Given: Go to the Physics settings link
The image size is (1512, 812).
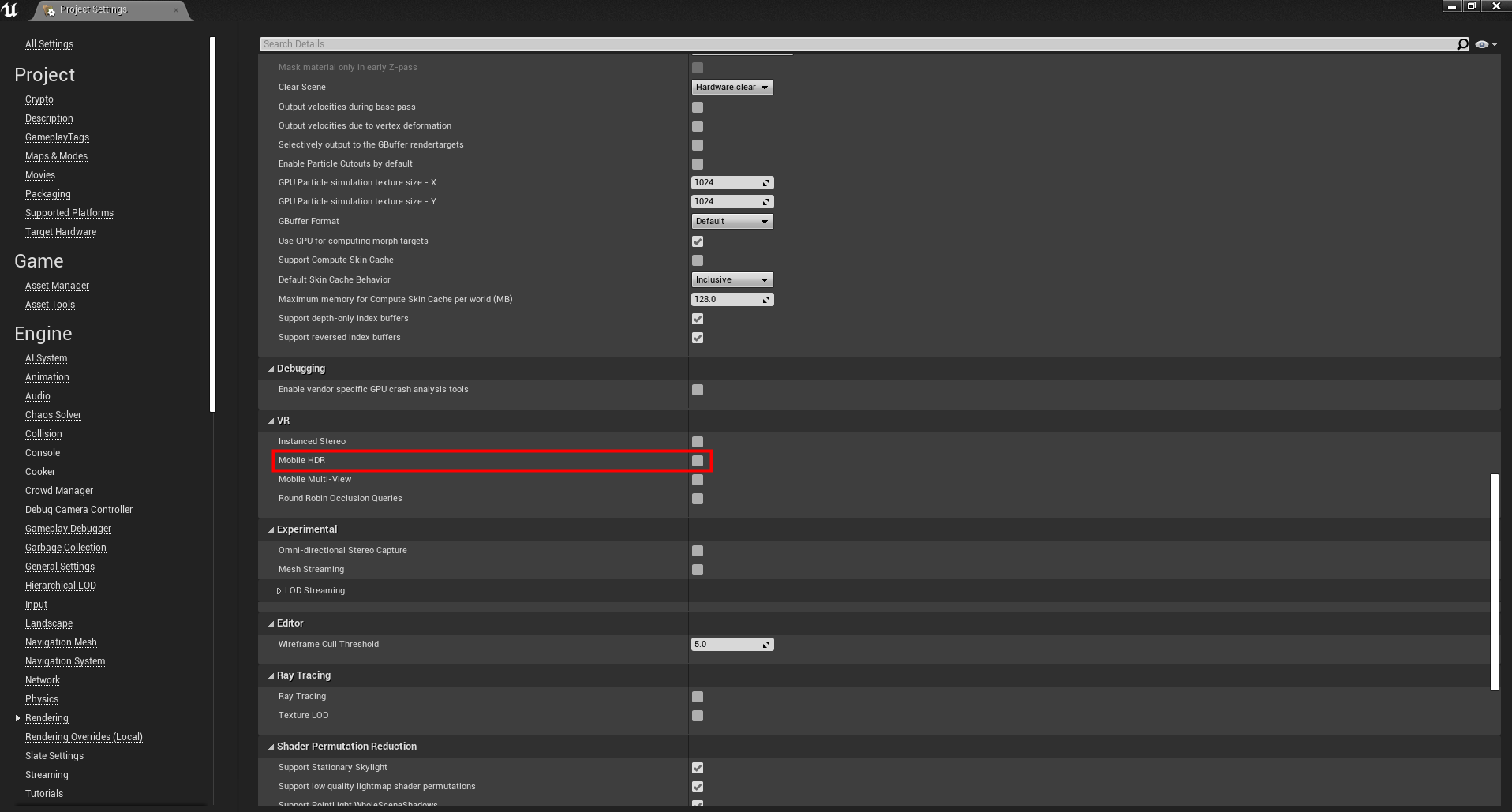Looking at the screenshot, I should click(x=42, y=699).
